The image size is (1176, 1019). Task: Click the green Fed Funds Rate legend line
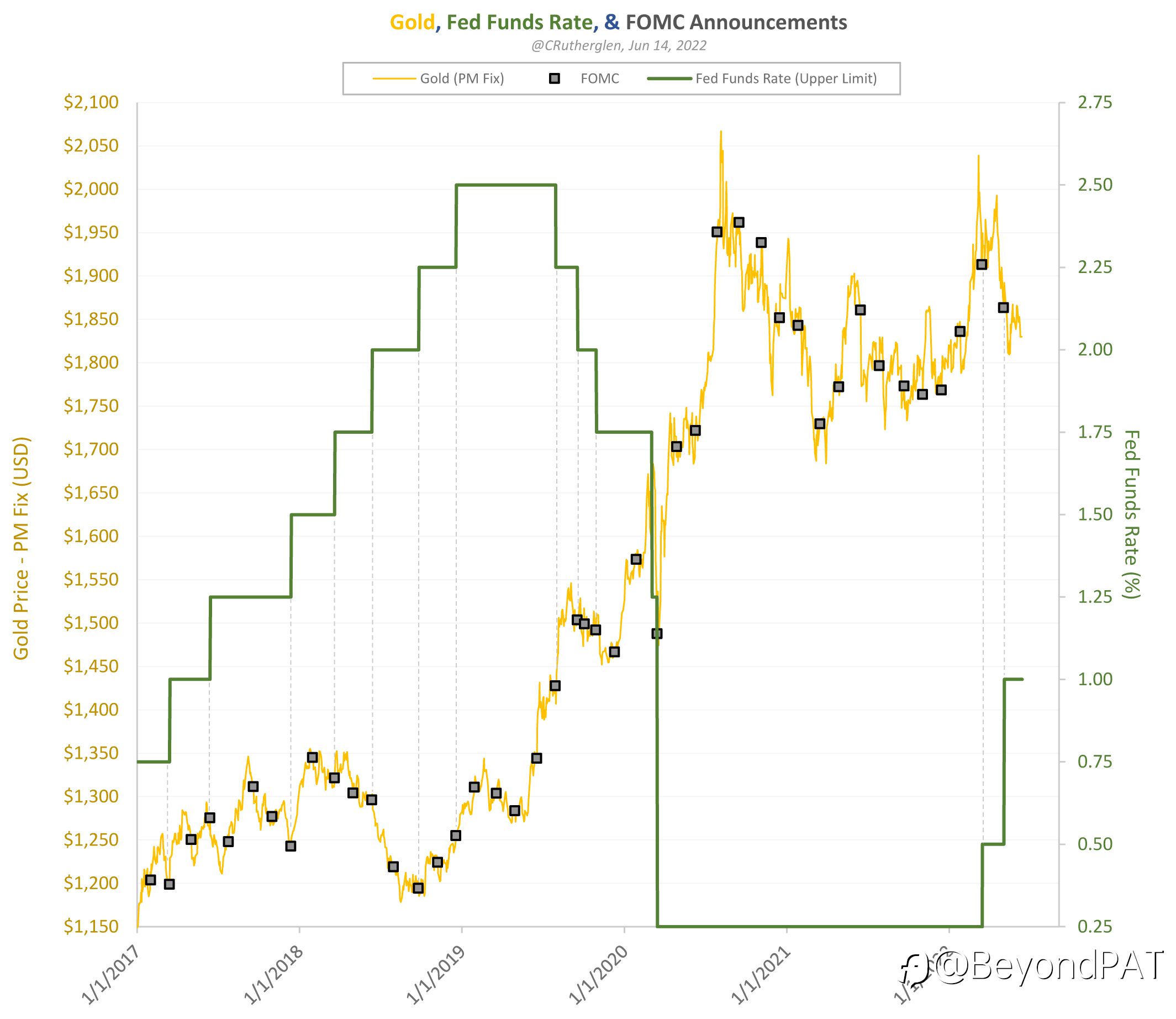pos(669,78)
